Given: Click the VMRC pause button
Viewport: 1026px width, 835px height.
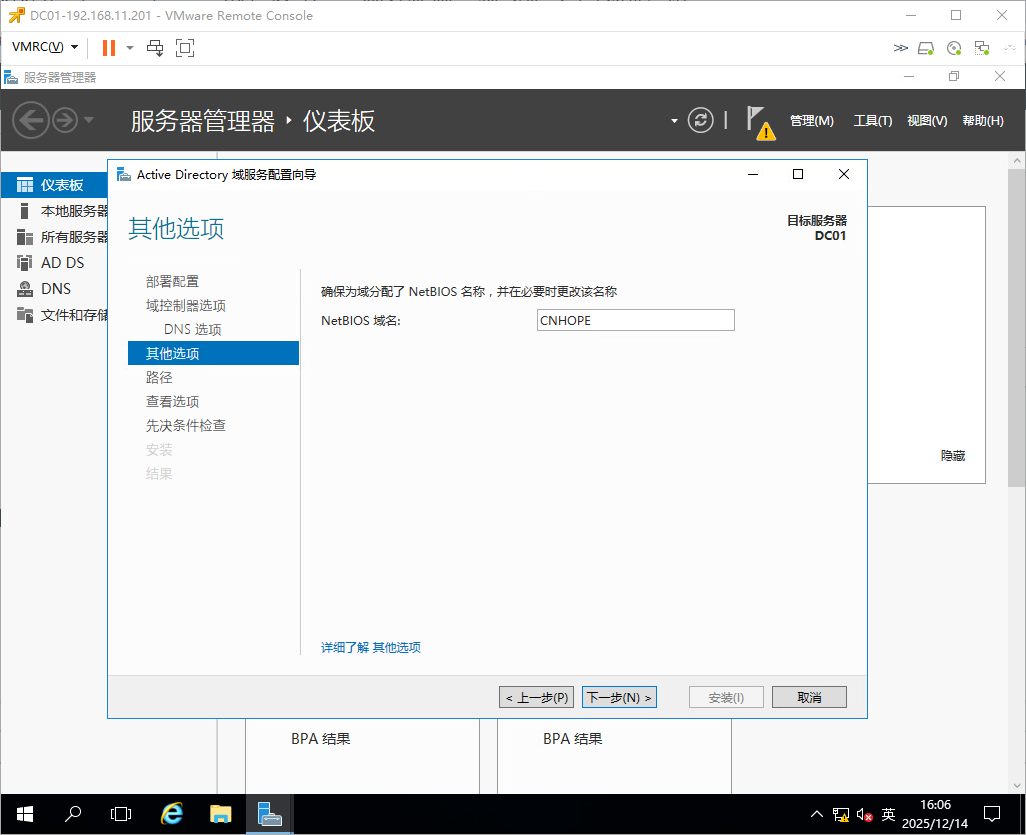Looking at the screenshot, I should pos(109,48).
